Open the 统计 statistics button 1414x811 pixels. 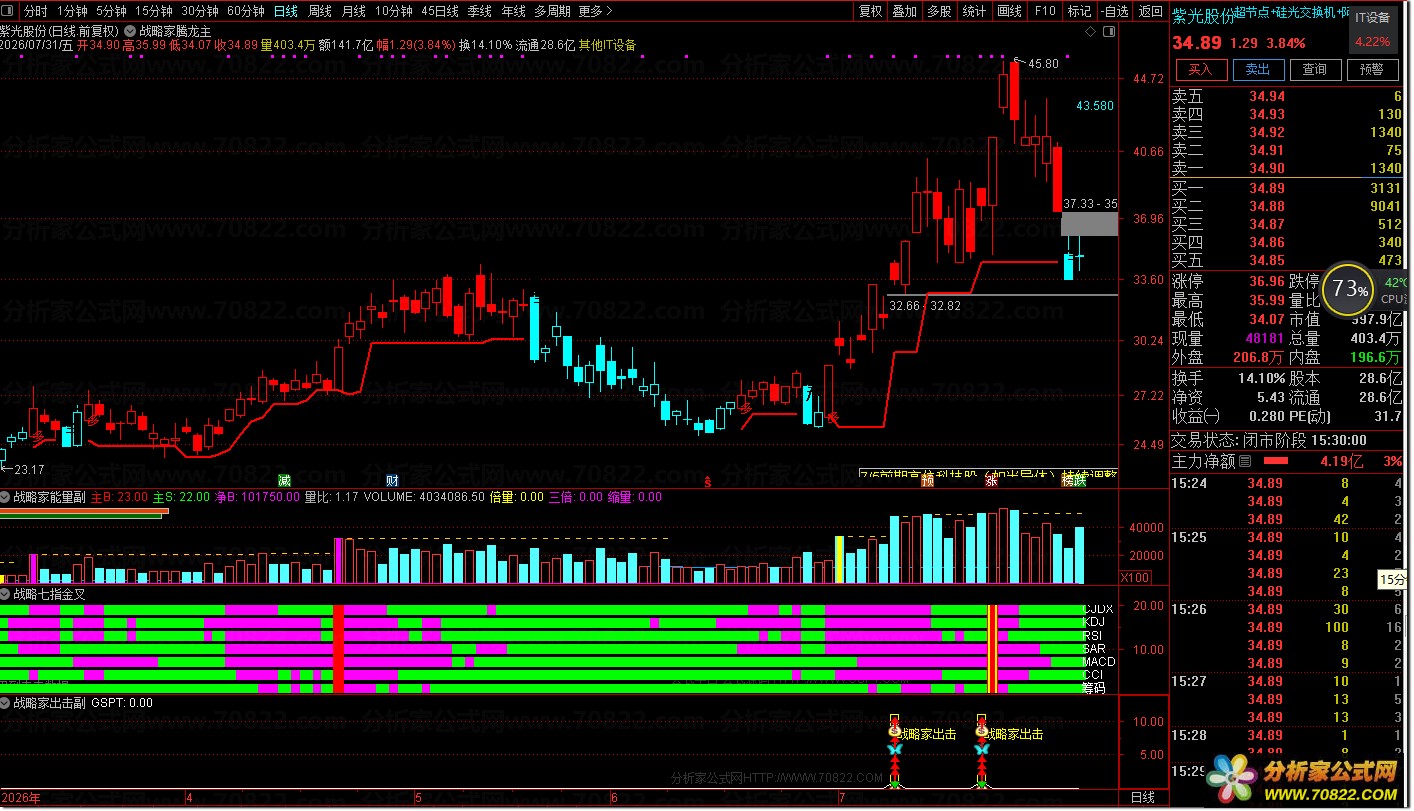[x=974, y=11]
